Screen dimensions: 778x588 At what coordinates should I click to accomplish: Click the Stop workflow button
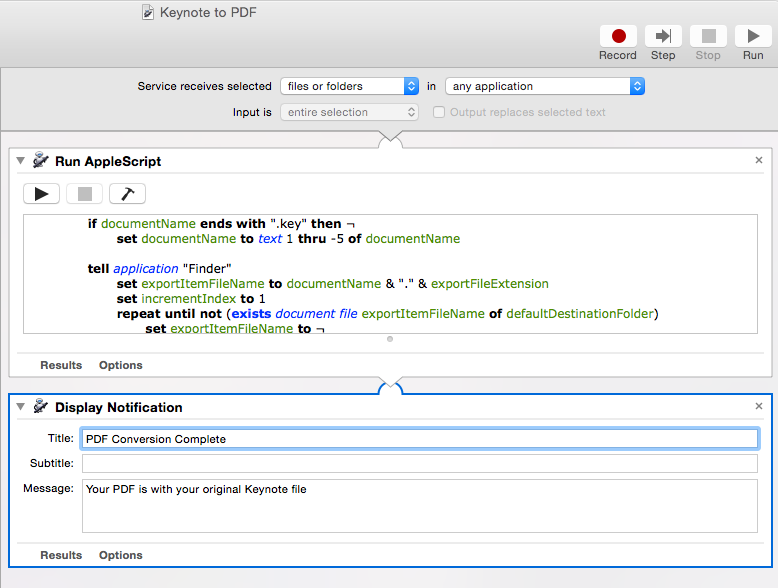tap(708, 37)
